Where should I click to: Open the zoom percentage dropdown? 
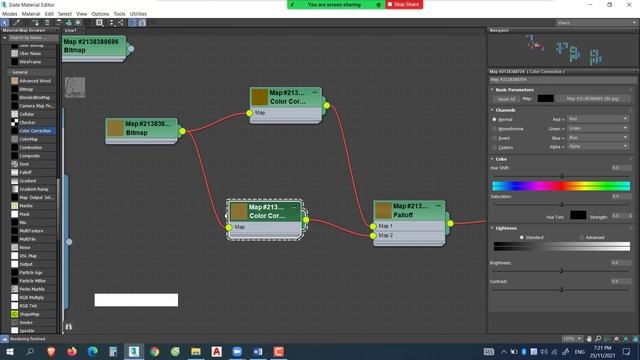(x=573, y=339)
